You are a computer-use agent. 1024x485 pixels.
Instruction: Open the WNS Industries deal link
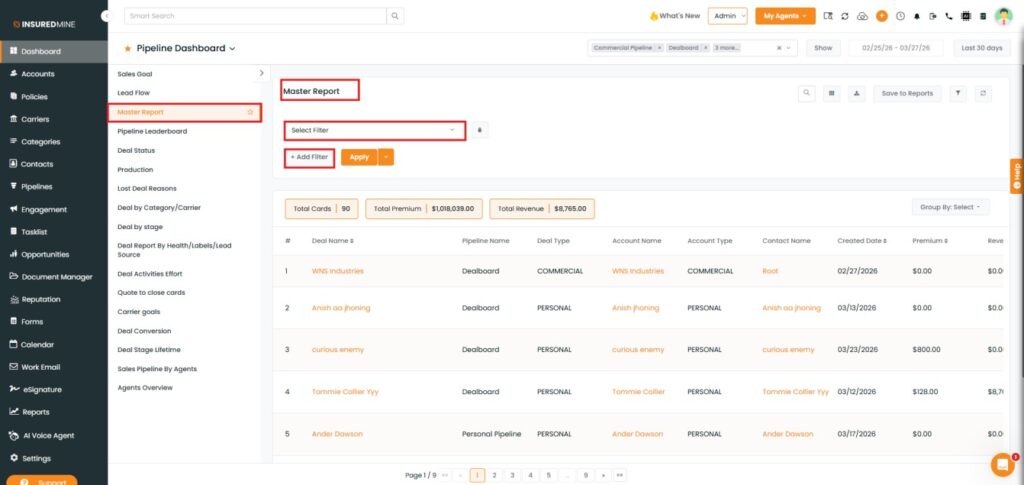[337, 271]
